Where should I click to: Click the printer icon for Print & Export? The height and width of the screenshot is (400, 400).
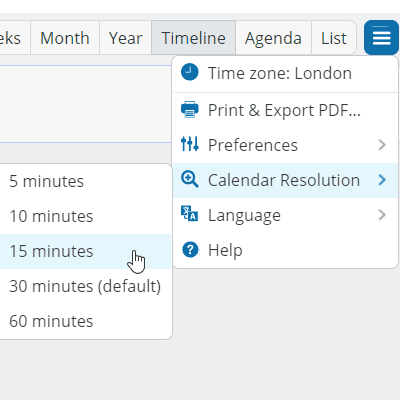tap(190, 109)
